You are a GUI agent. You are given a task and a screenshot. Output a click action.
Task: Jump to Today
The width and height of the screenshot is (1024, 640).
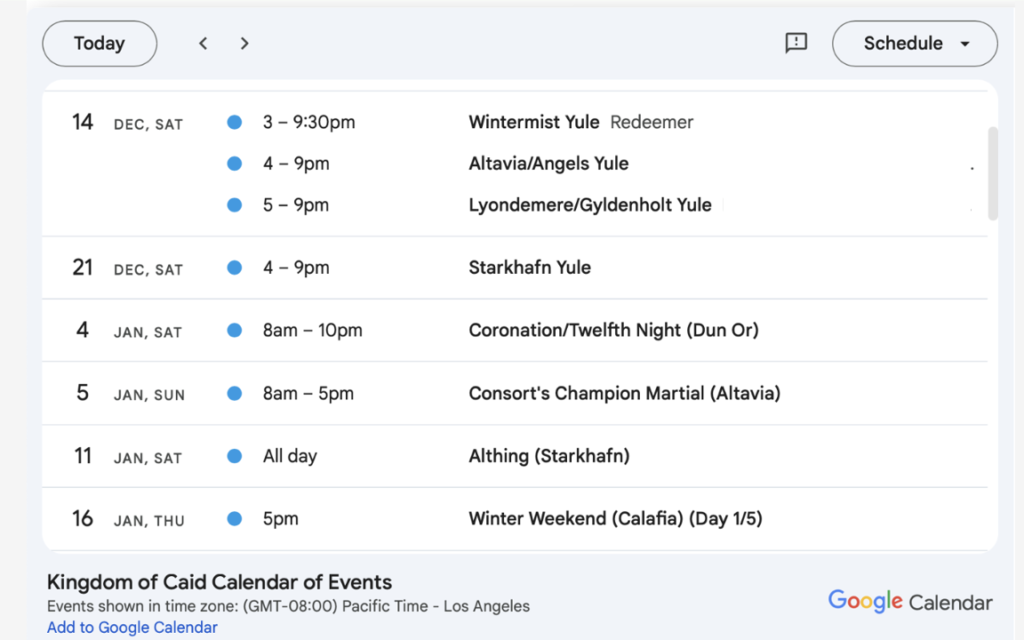click(99, 43)
